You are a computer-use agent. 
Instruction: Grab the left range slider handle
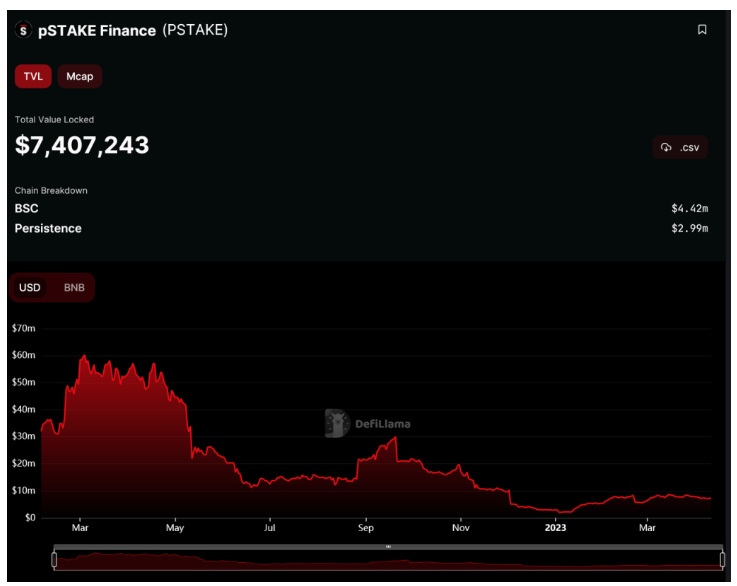tap(54, 559)
